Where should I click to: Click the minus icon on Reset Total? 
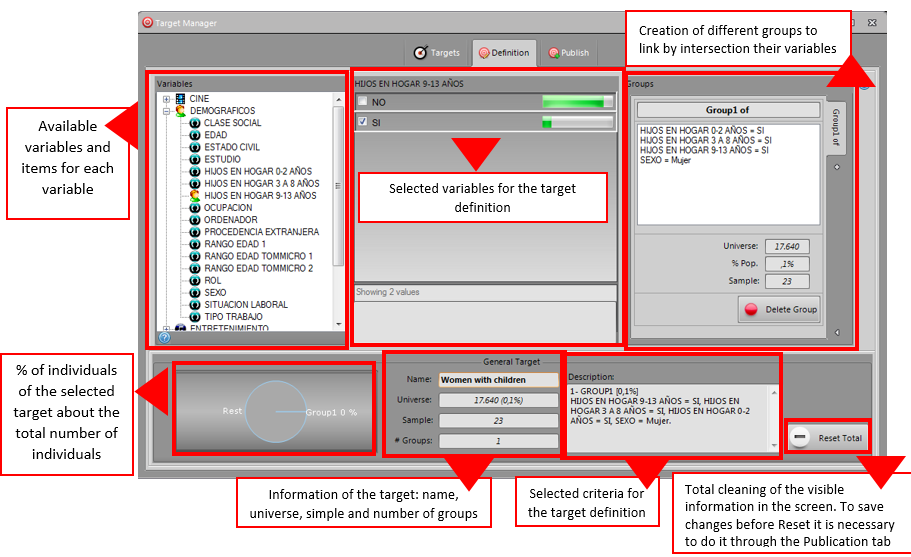[x=801, y=438]
